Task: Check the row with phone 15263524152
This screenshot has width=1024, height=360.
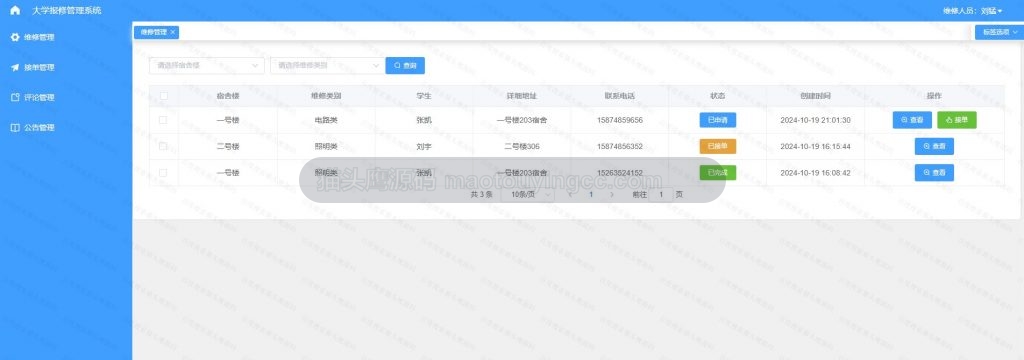Action: (x=163, y=172)
